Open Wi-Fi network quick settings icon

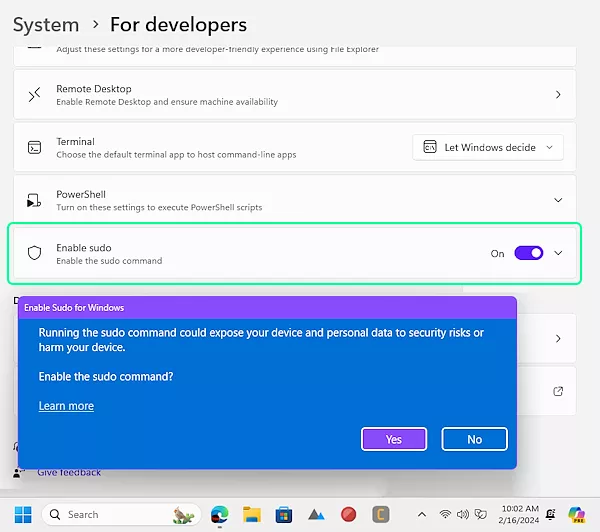[445, 514]
